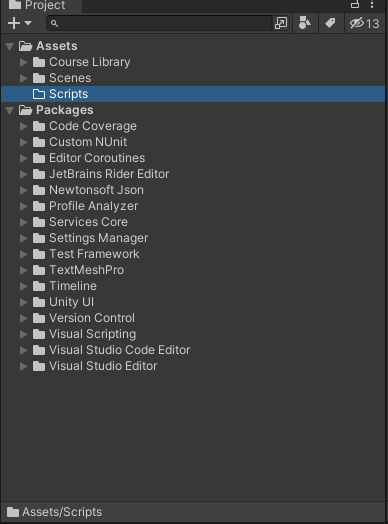The height and width of the screenshot is (524, 388).
Task: Open Search by Label tag icon
Action: click(331, 23)
